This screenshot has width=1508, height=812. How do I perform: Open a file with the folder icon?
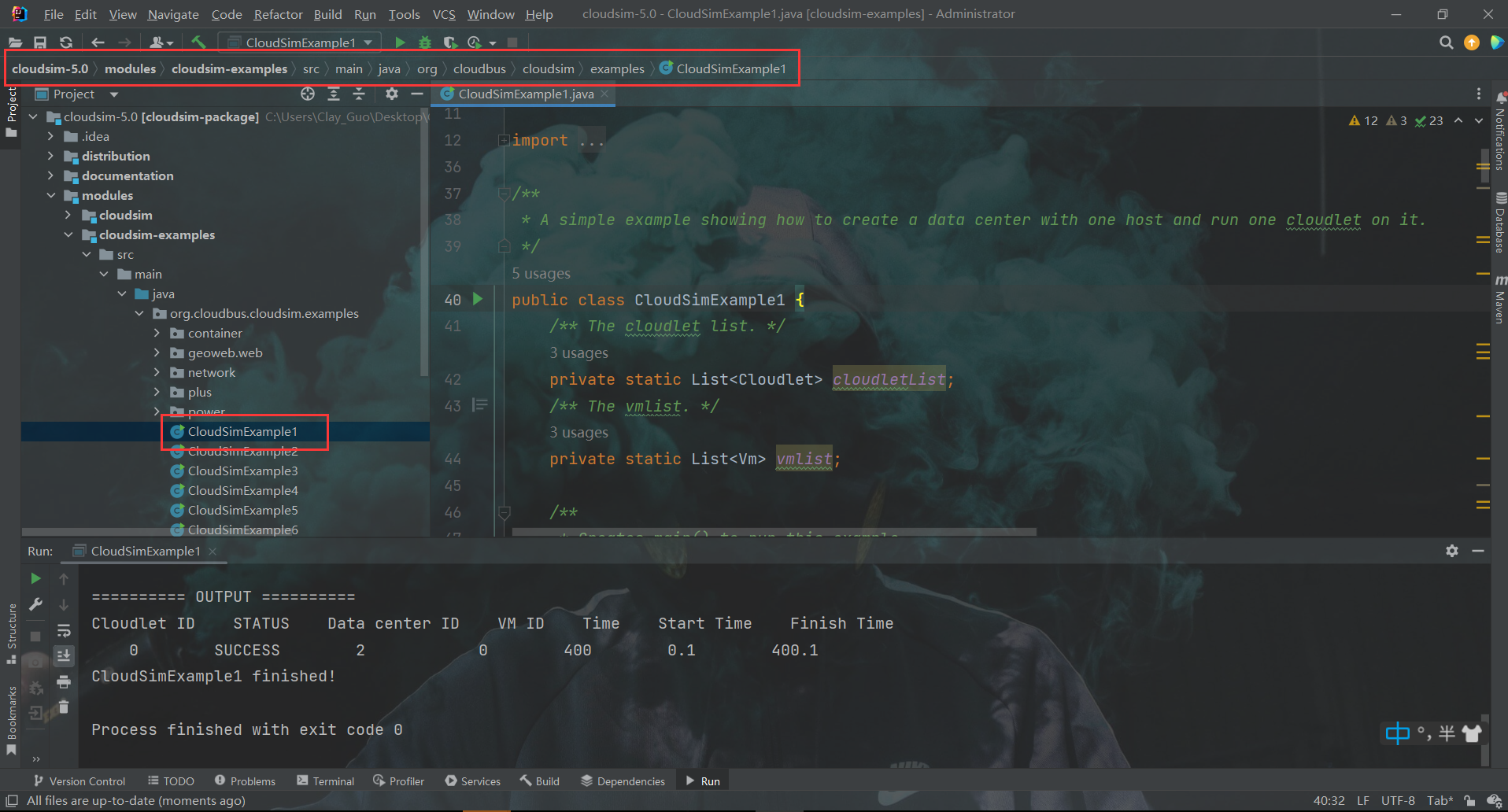tap(15, 42)
